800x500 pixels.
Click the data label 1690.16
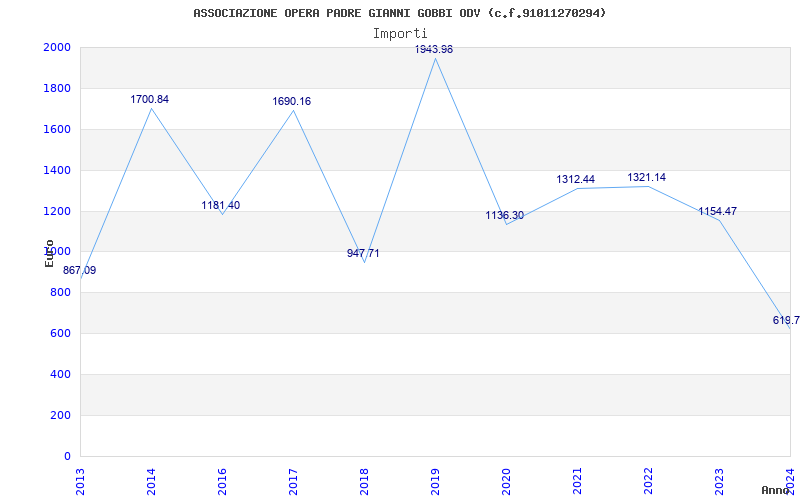click(291, 102)
